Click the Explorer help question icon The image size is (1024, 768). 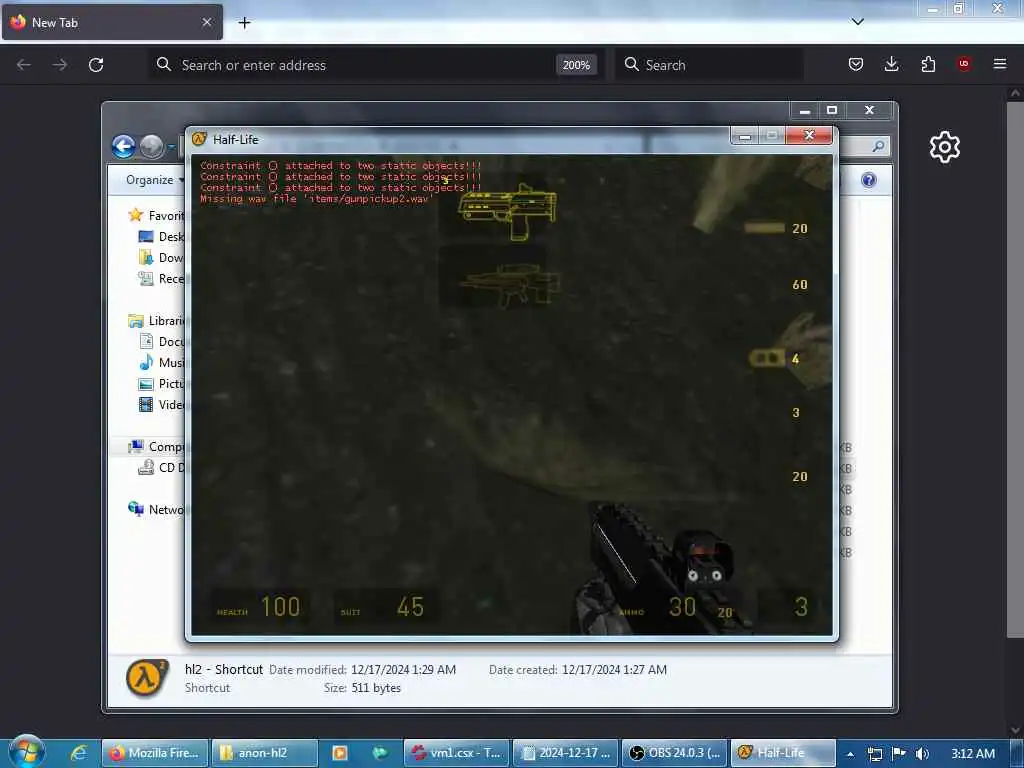[869, 180]
